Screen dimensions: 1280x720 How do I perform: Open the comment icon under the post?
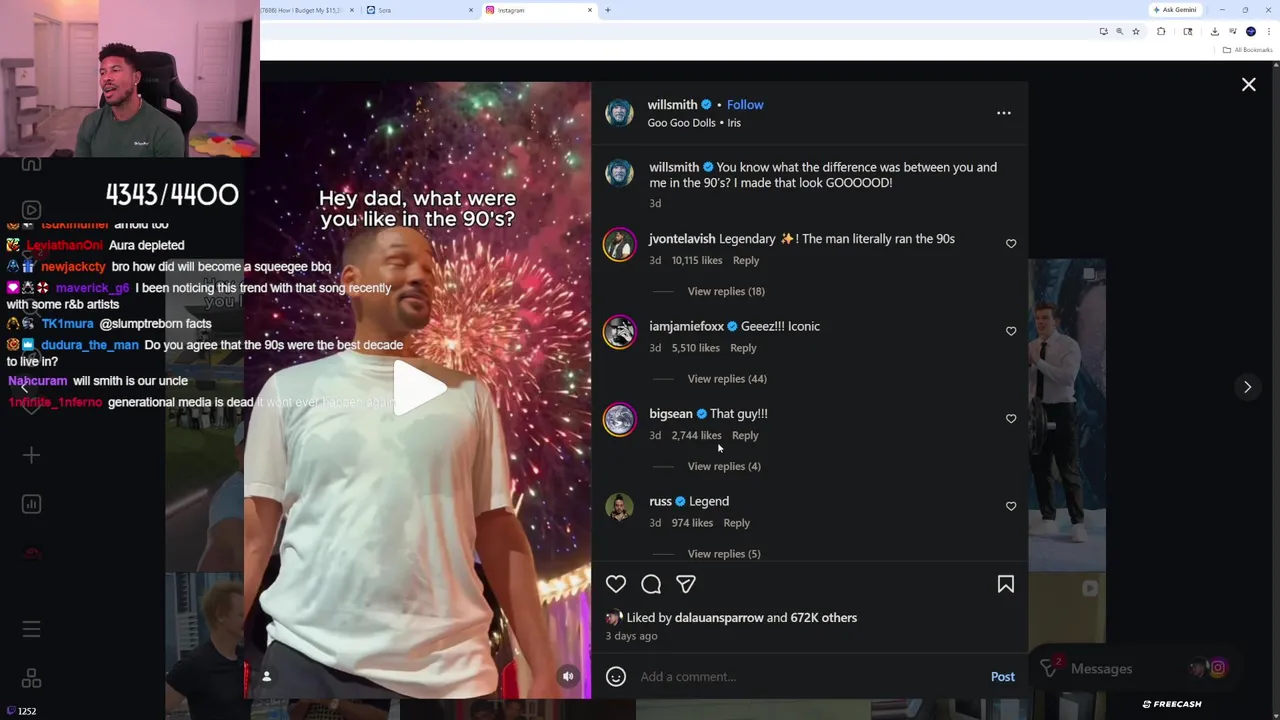tap(651, 584)
